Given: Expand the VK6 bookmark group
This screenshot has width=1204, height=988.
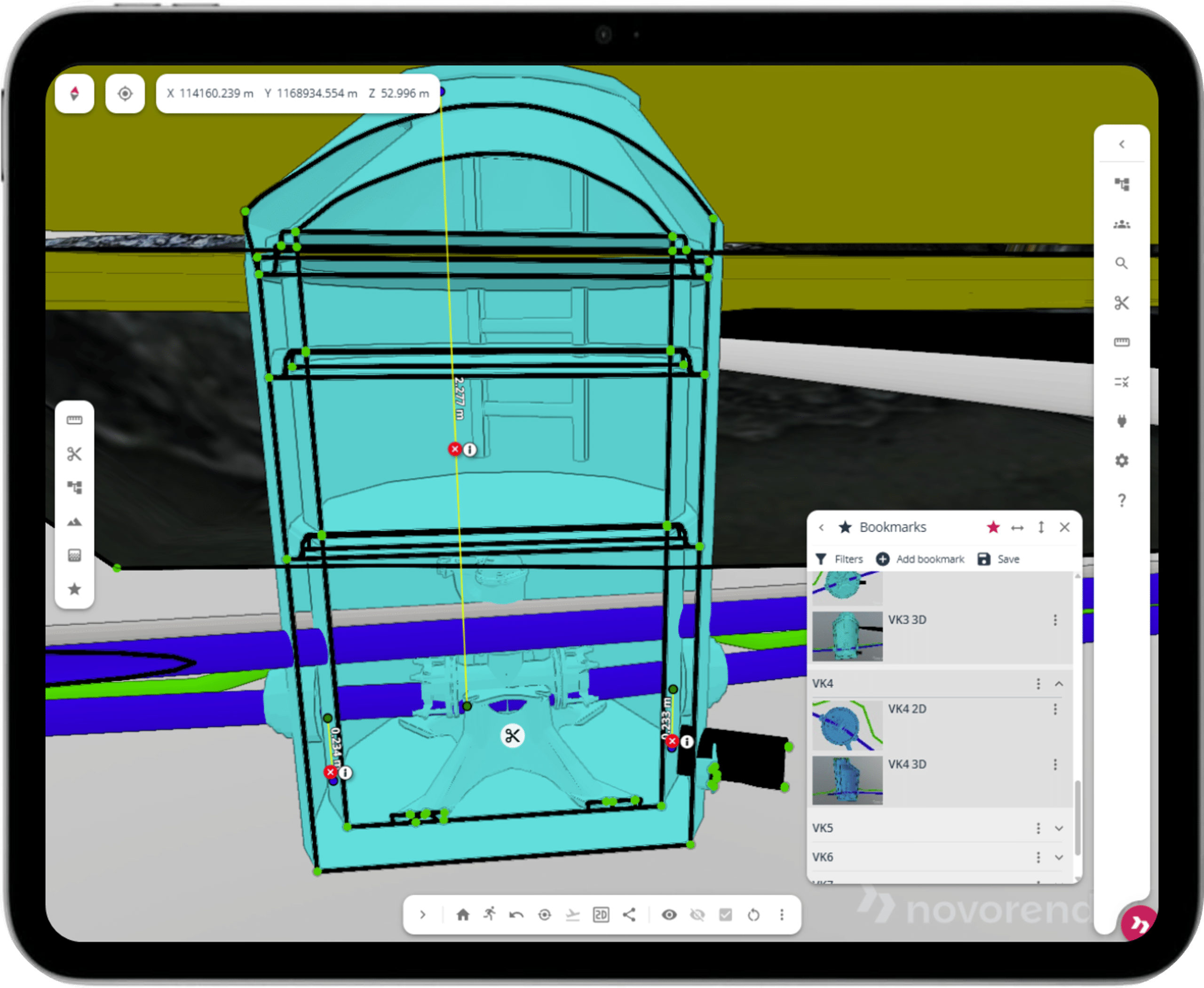Looking at the screenshot, I should (1059, 857).
